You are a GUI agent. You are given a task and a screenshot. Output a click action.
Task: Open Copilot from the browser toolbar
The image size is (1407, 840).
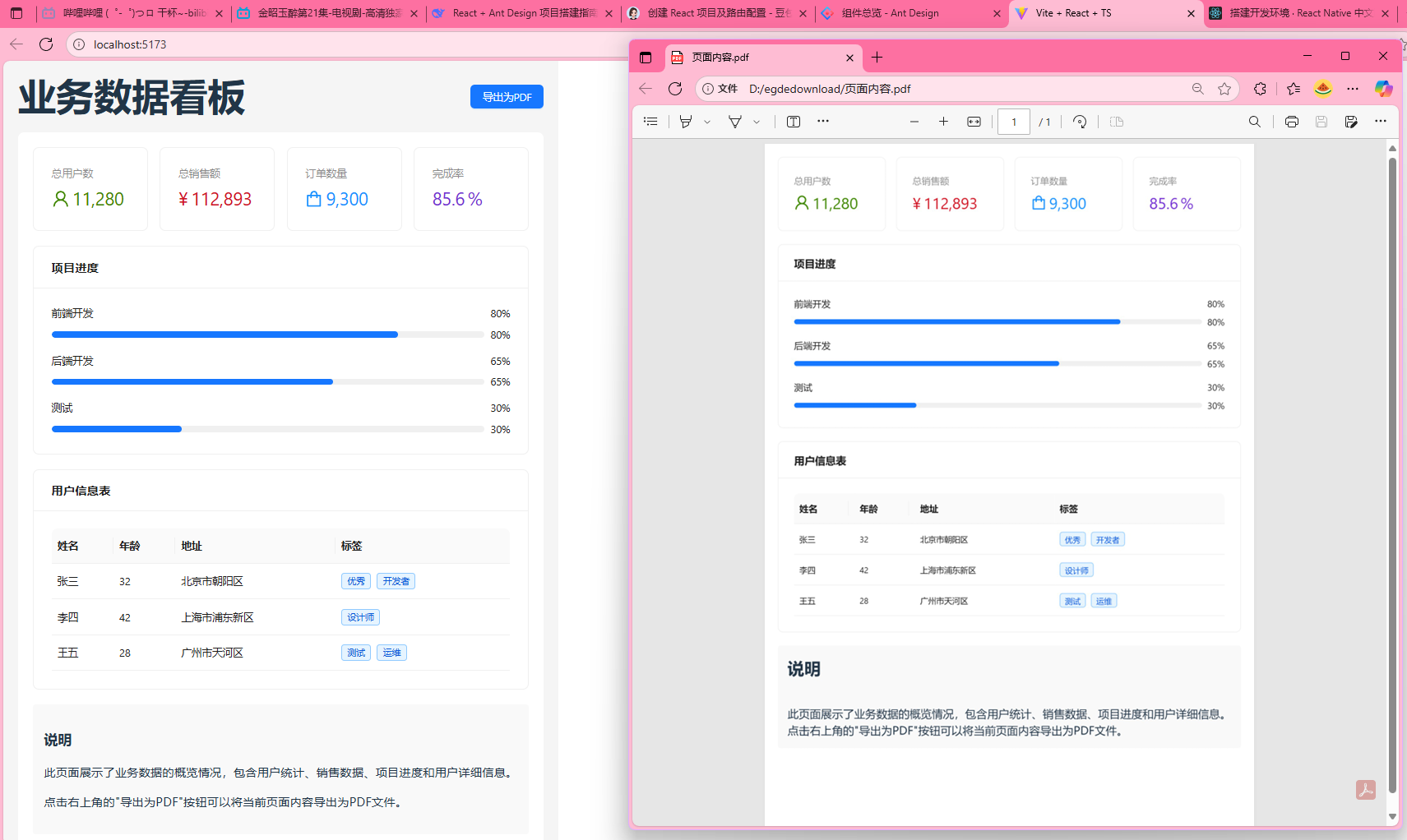[x=1384, y=88]
